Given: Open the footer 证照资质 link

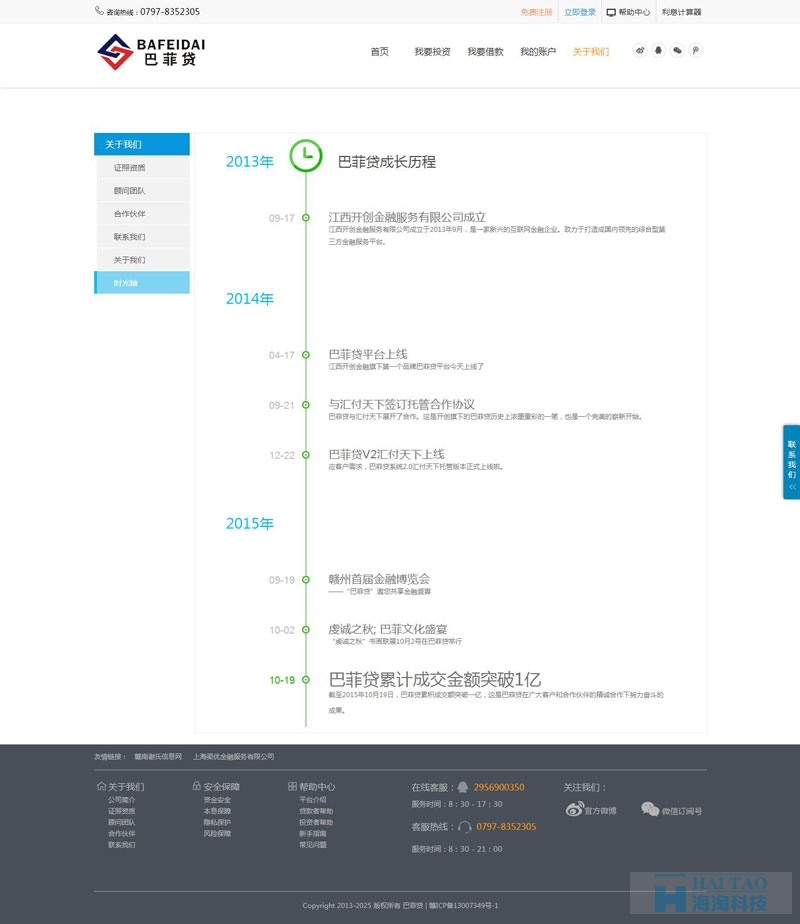Looking at the screenshot, I should [x=121, y=811].
